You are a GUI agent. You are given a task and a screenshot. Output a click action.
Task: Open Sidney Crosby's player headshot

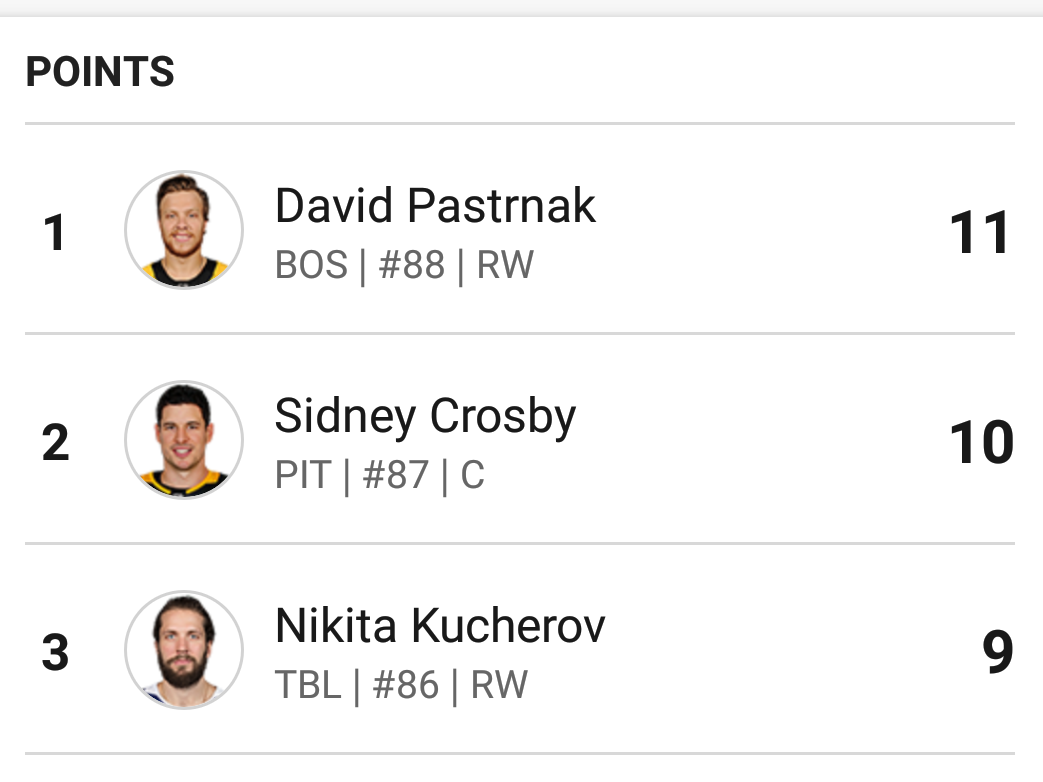tap(184, 440)
